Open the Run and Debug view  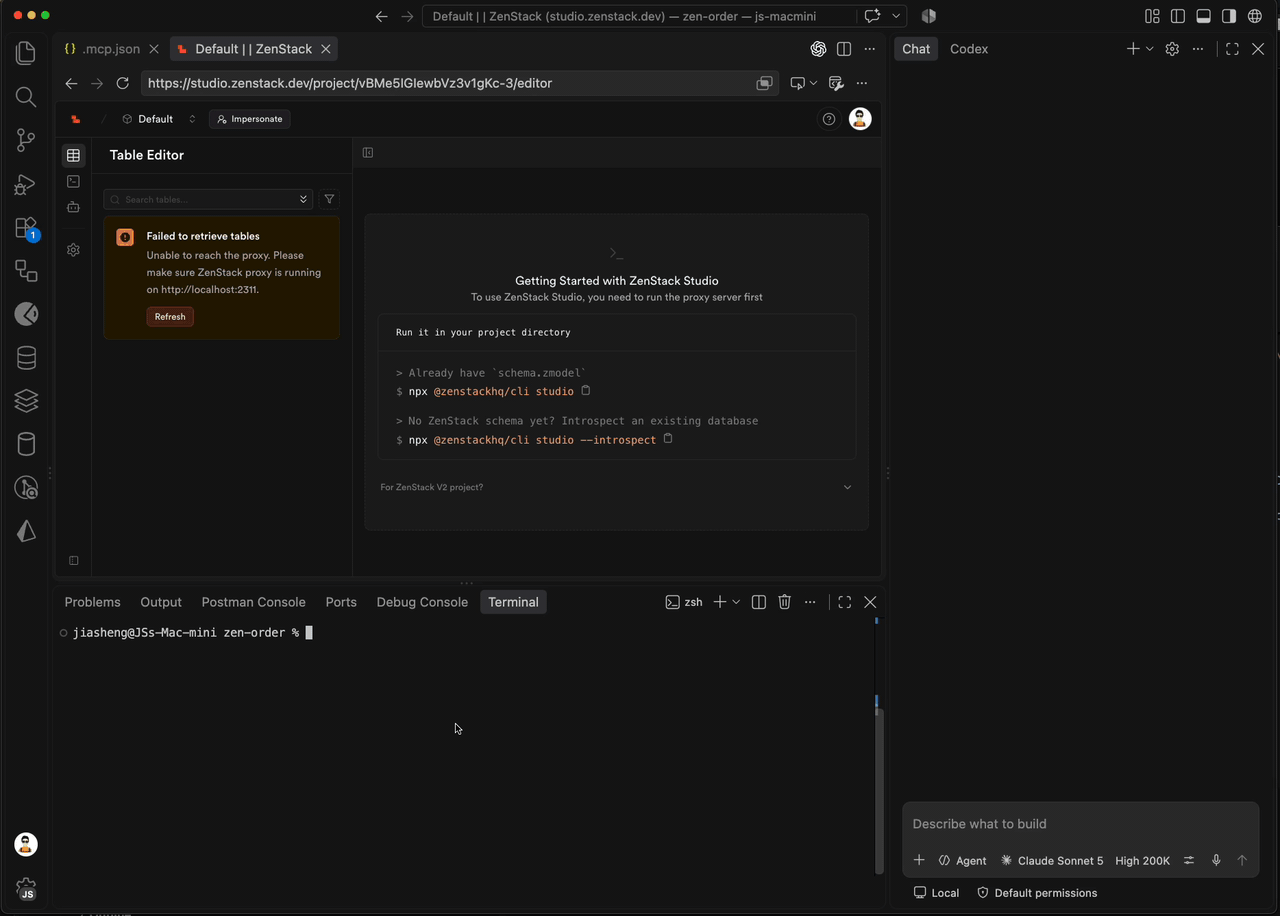click(x=26, y=185)
